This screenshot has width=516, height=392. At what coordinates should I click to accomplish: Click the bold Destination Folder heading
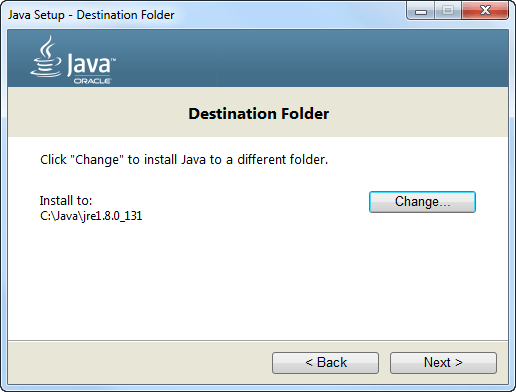point(259,114)
